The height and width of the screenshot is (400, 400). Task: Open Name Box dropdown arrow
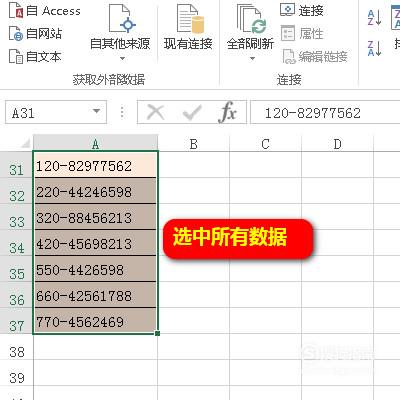pyautogui.click(x=97, y=111)
